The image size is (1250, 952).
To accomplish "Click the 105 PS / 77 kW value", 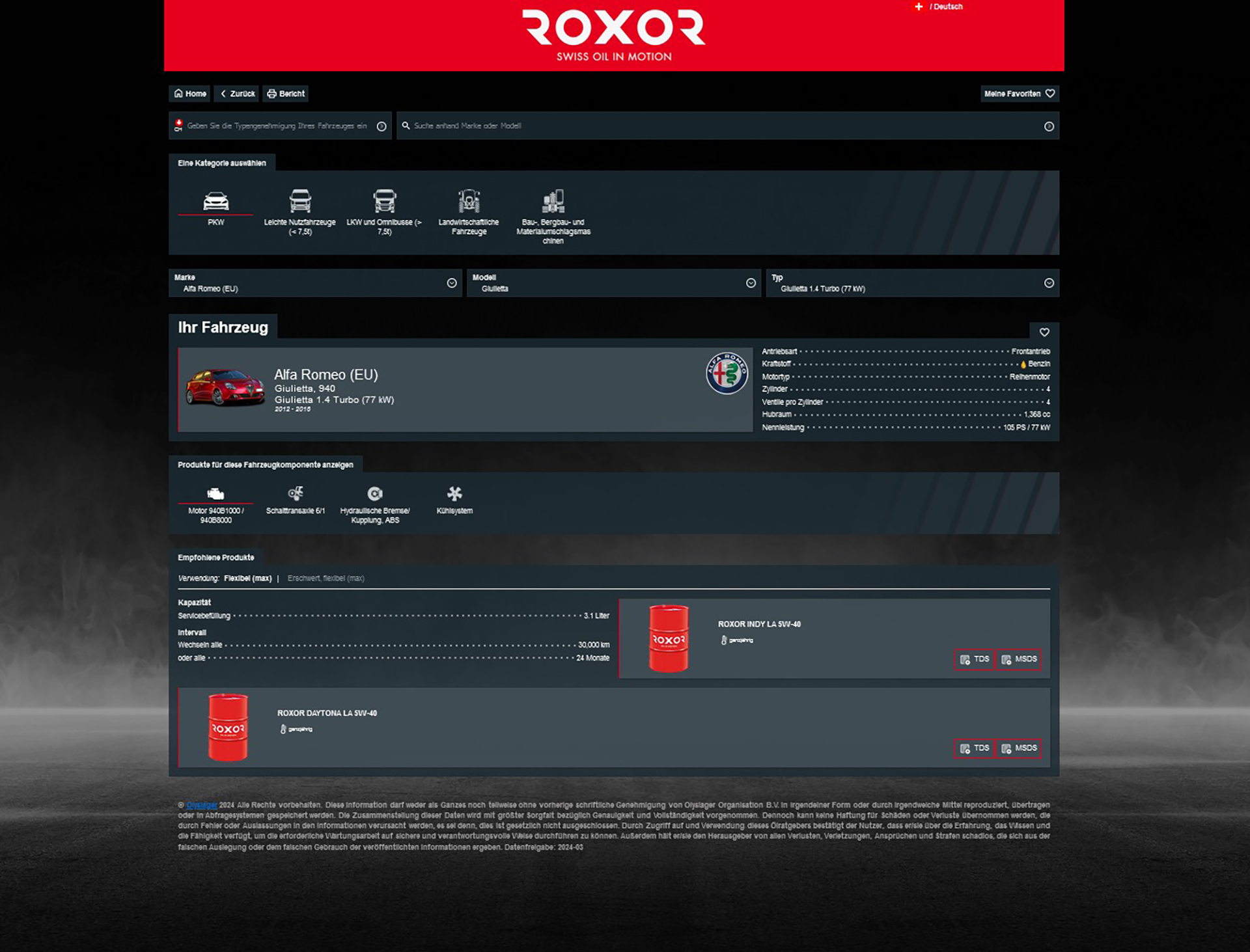I will (1027, 428).
